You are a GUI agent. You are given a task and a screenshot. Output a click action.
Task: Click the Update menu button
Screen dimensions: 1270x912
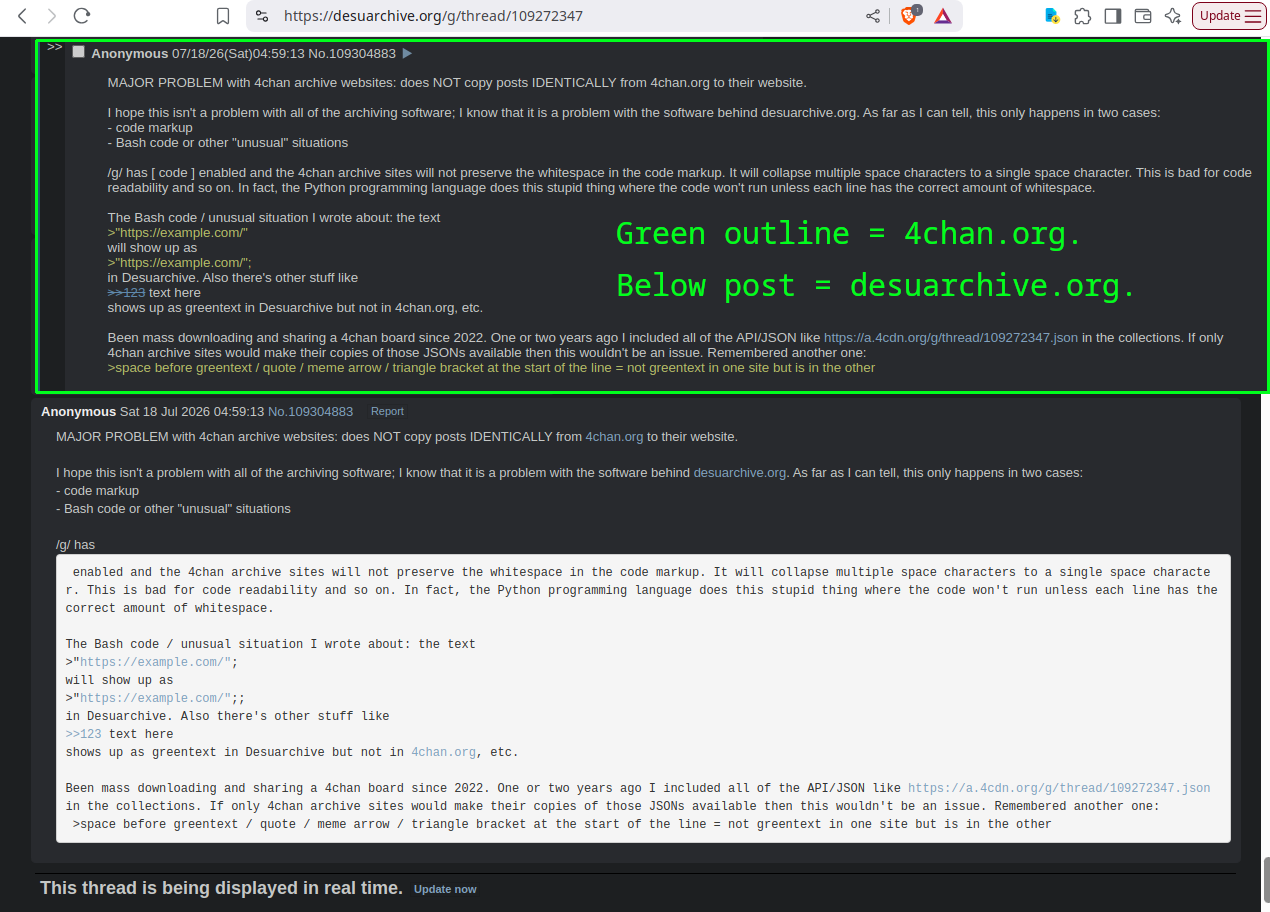(1230, 16)
